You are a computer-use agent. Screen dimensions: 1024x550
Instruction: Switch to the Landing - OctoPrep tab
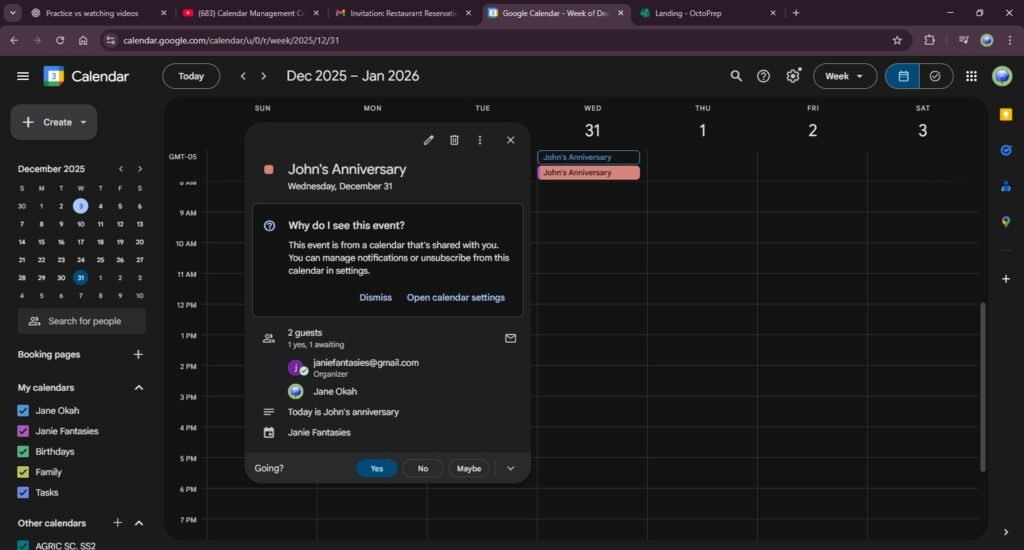point(705,13)
